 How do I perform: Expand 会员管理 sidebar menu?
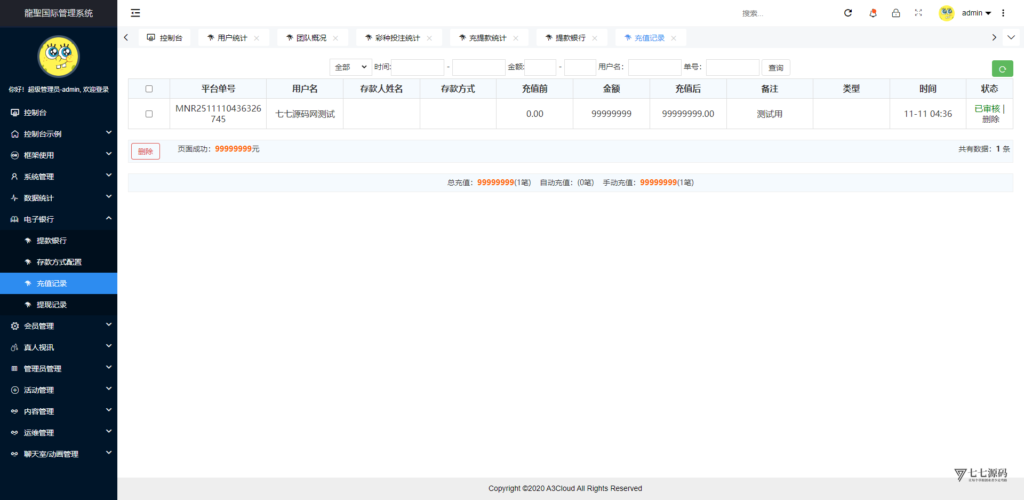click(x=59, y=326)
